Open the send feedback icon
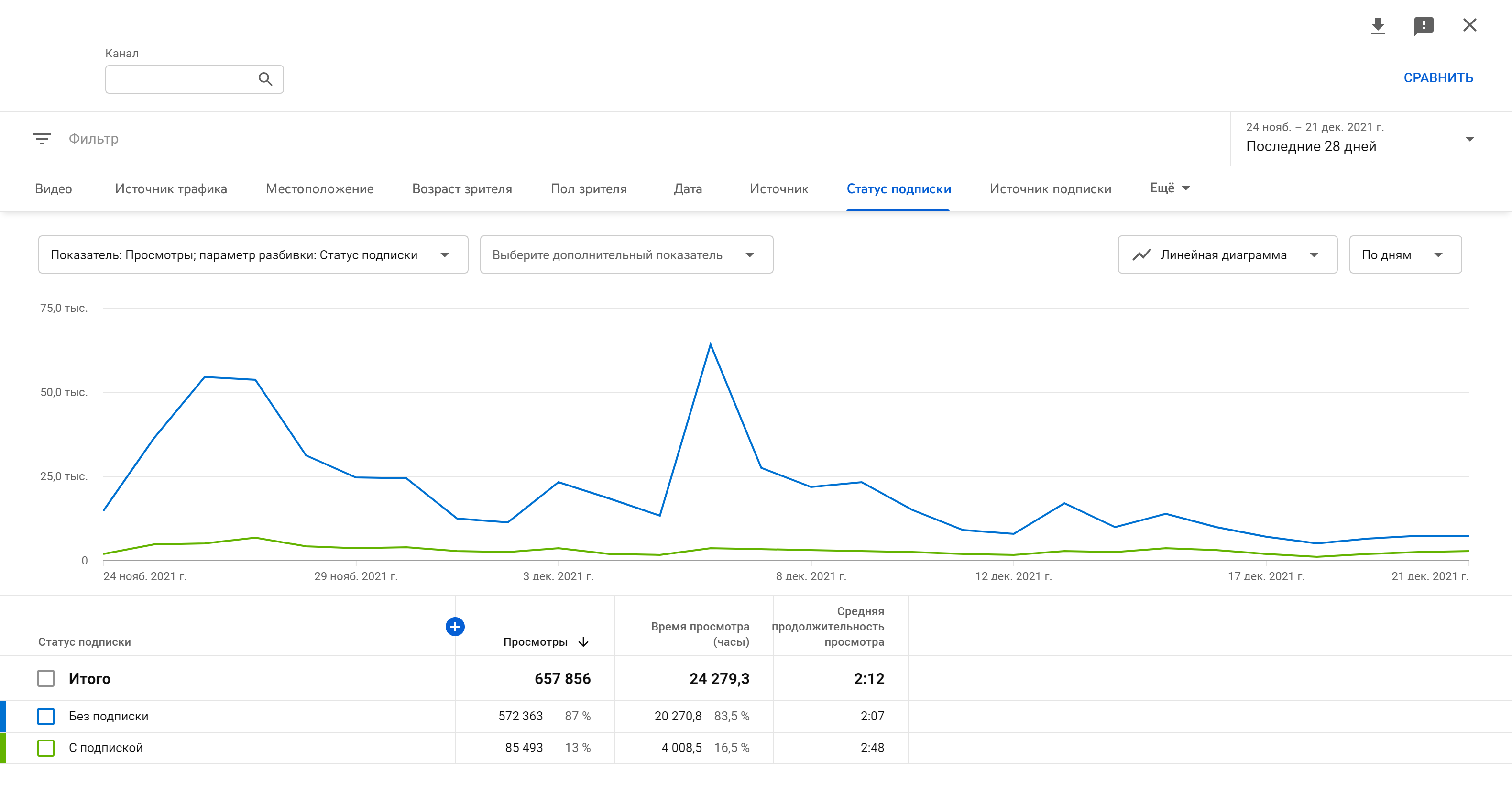This screenshot has height=807, width=1512. coord(1424,26)
